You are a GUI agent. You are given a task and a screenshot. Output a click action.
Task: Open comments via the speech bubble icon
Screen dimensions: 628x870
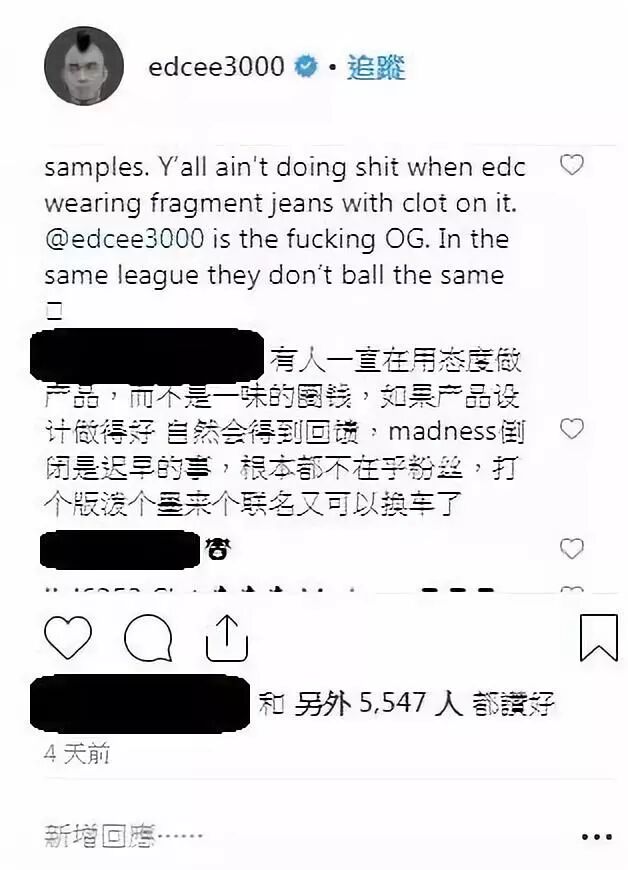point(148,638)
